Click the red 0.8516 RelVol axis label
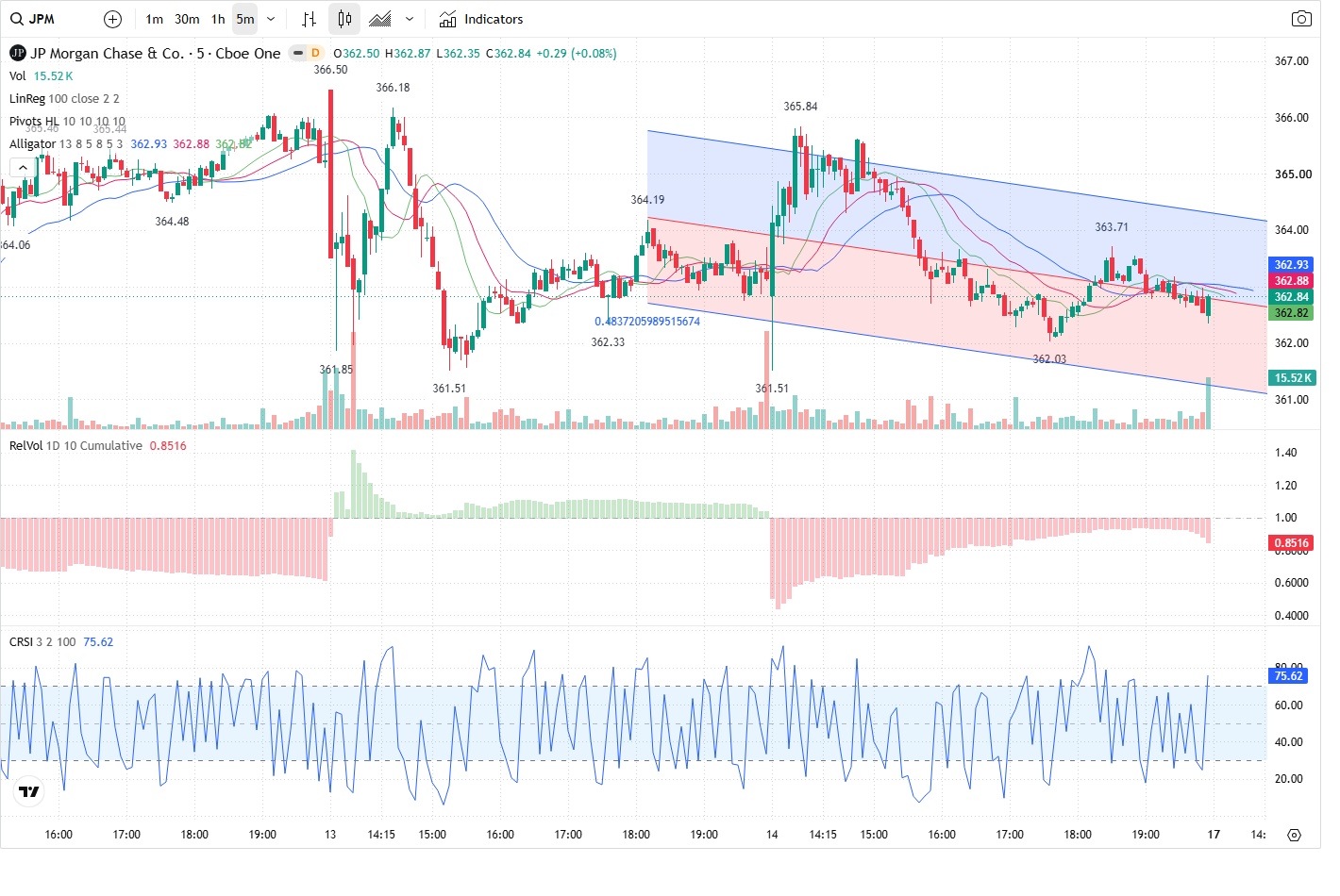Viewport: 1340px width, 896px height. [x=1291, y=543]
